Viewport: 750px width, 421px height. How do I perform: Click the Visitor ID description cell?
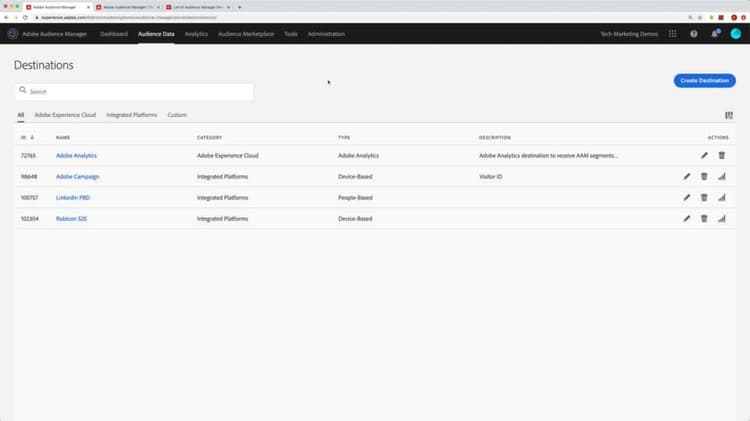click(x=491, y=177)
